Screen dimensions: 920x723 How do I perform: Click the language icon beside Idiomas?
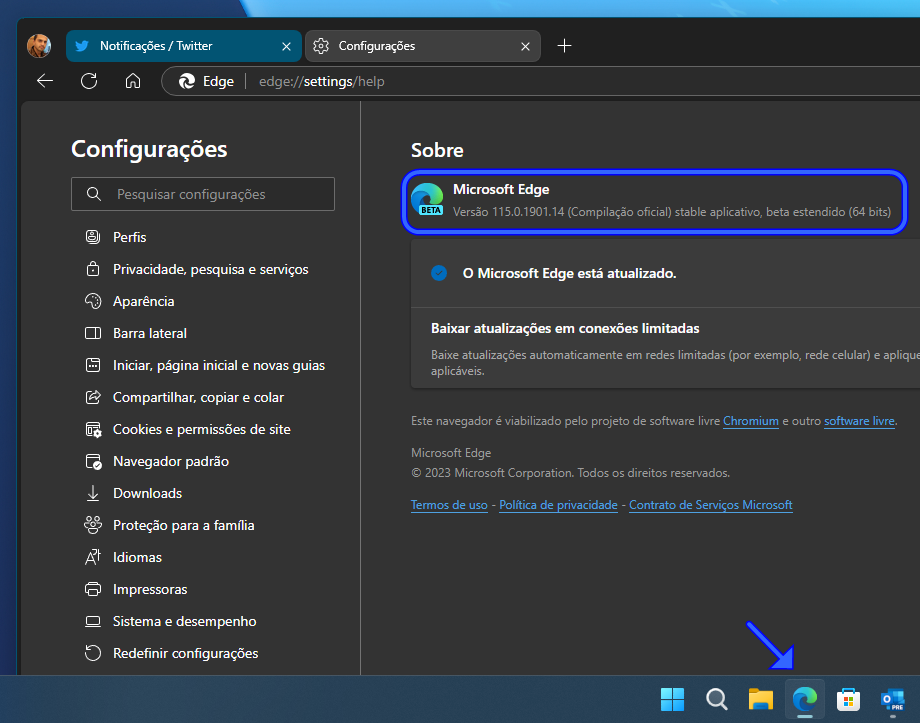click(x=93, y=557)
